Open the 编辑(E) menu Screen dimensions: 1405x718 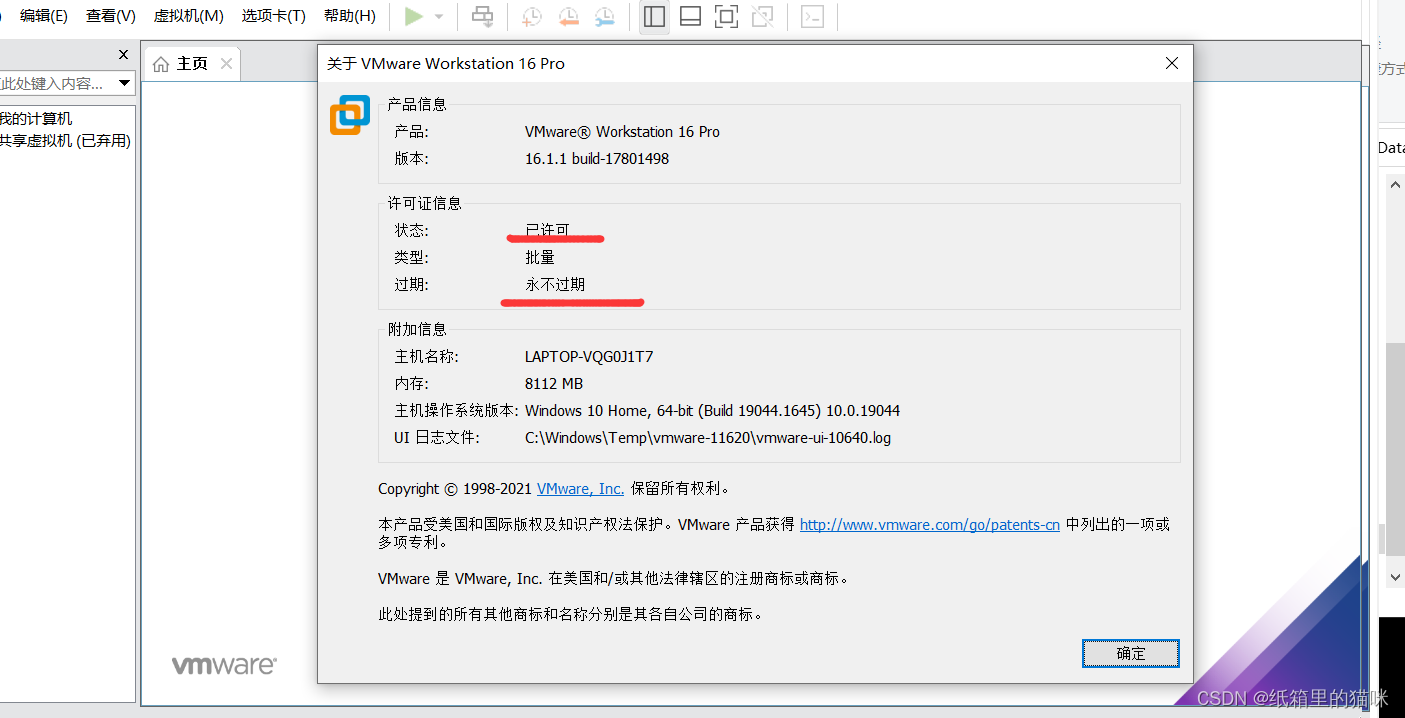pyautogui.click(x=44, y=16)
